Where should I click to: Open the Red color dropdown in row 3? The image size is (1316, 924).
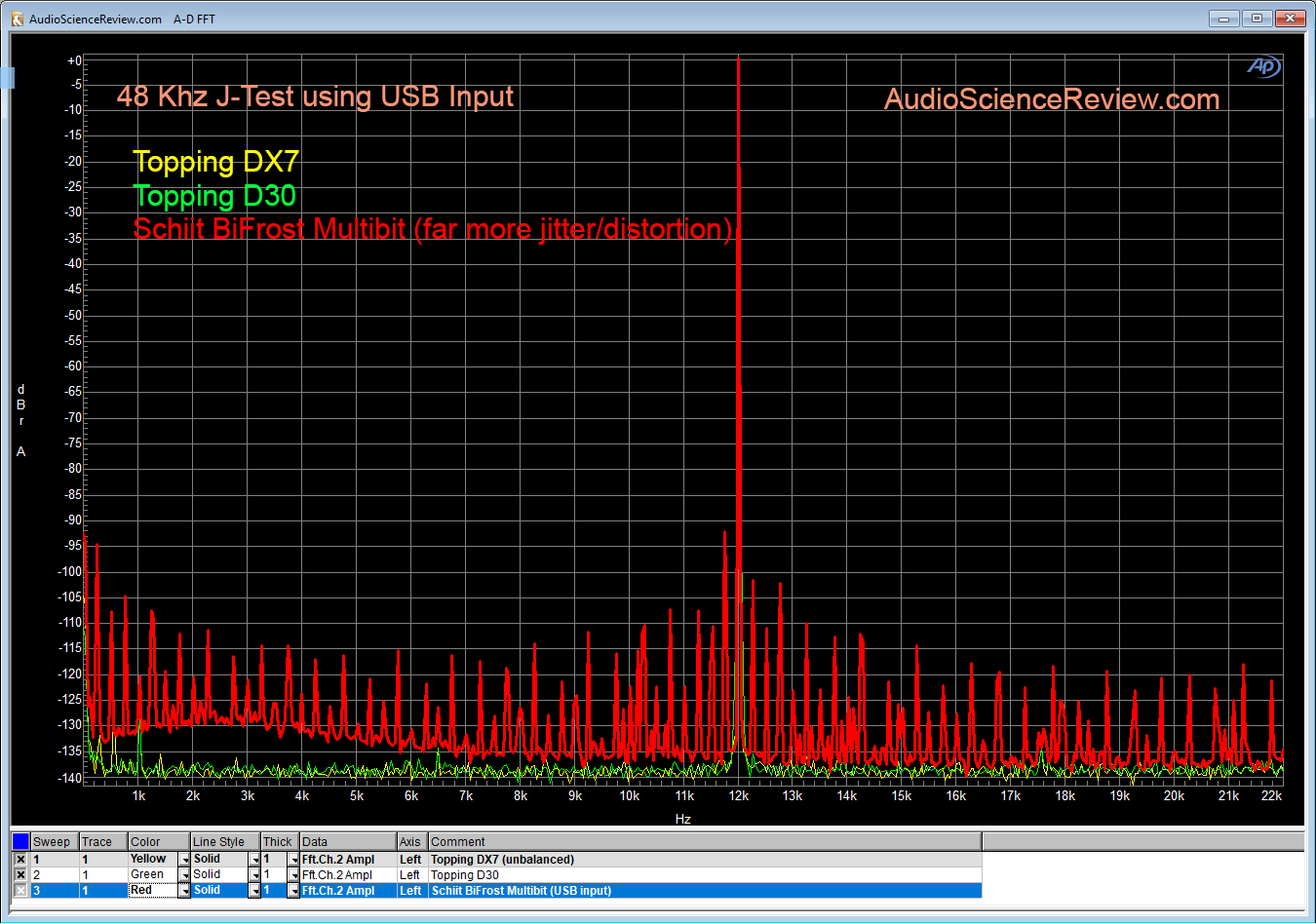click(x=184, y=891)
